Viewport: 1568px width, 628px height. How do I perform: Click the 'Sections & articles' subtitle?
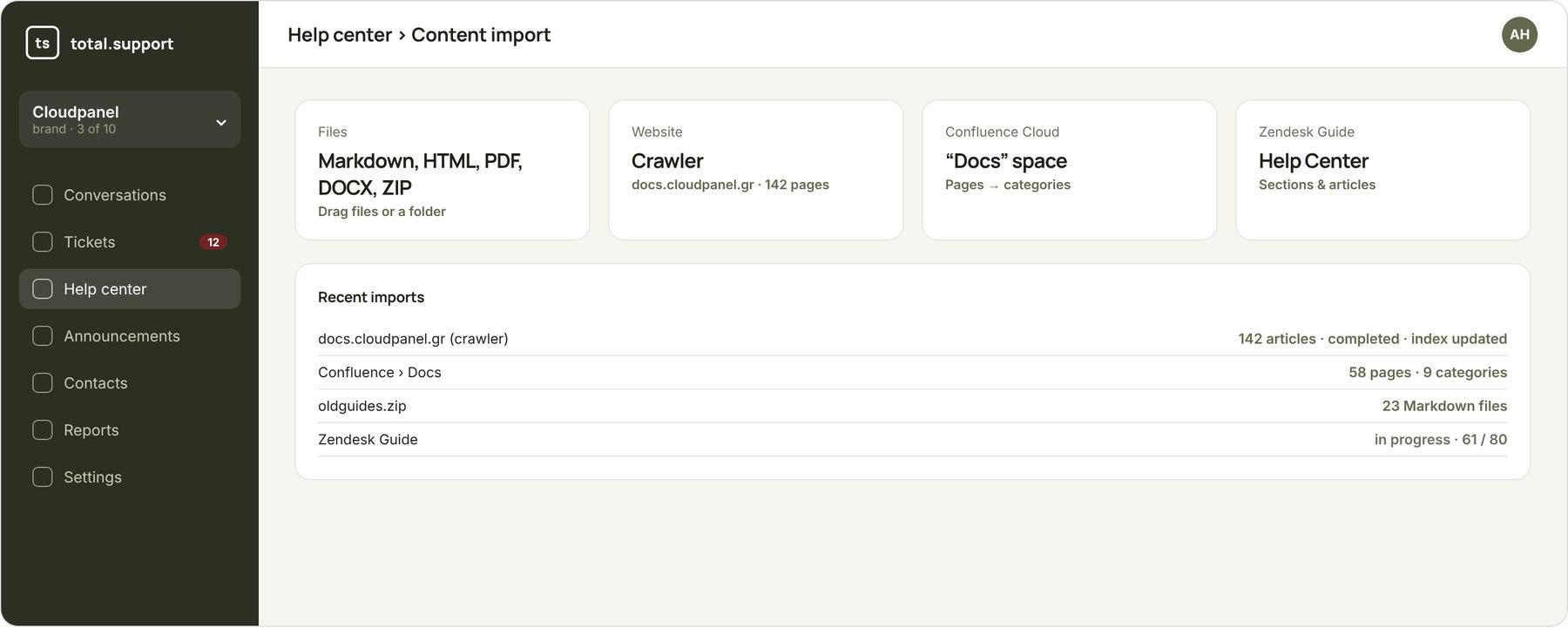coord(1317,185)
